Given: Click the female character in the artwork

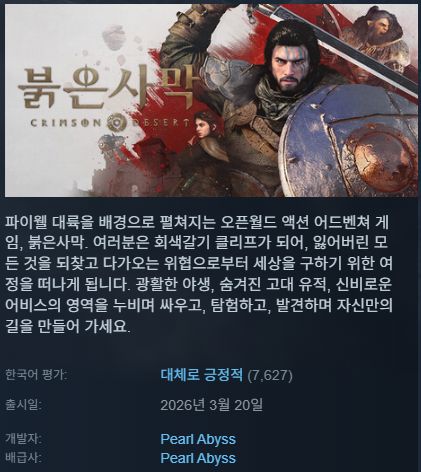Looking at the screenshot, I should tap(204, 143).
